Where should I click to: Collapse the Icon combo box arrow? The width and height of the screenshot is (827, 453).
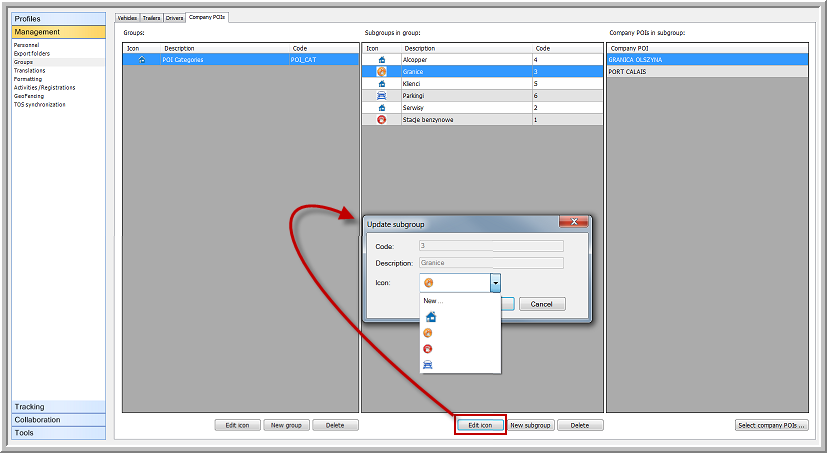click(494, 284)
